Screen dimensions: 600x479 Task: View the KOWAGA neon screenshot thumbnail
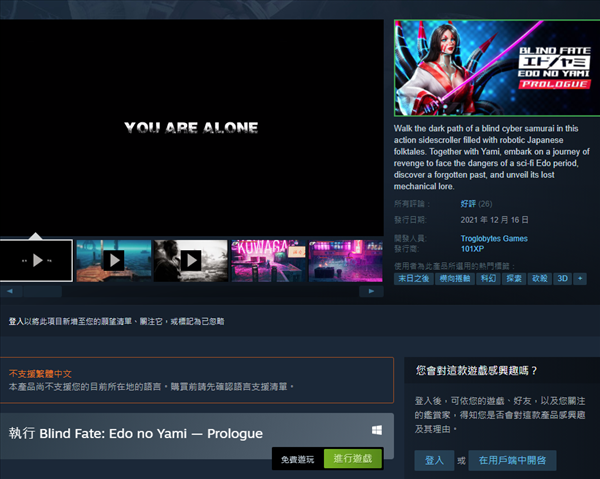[x=269, y=261]
